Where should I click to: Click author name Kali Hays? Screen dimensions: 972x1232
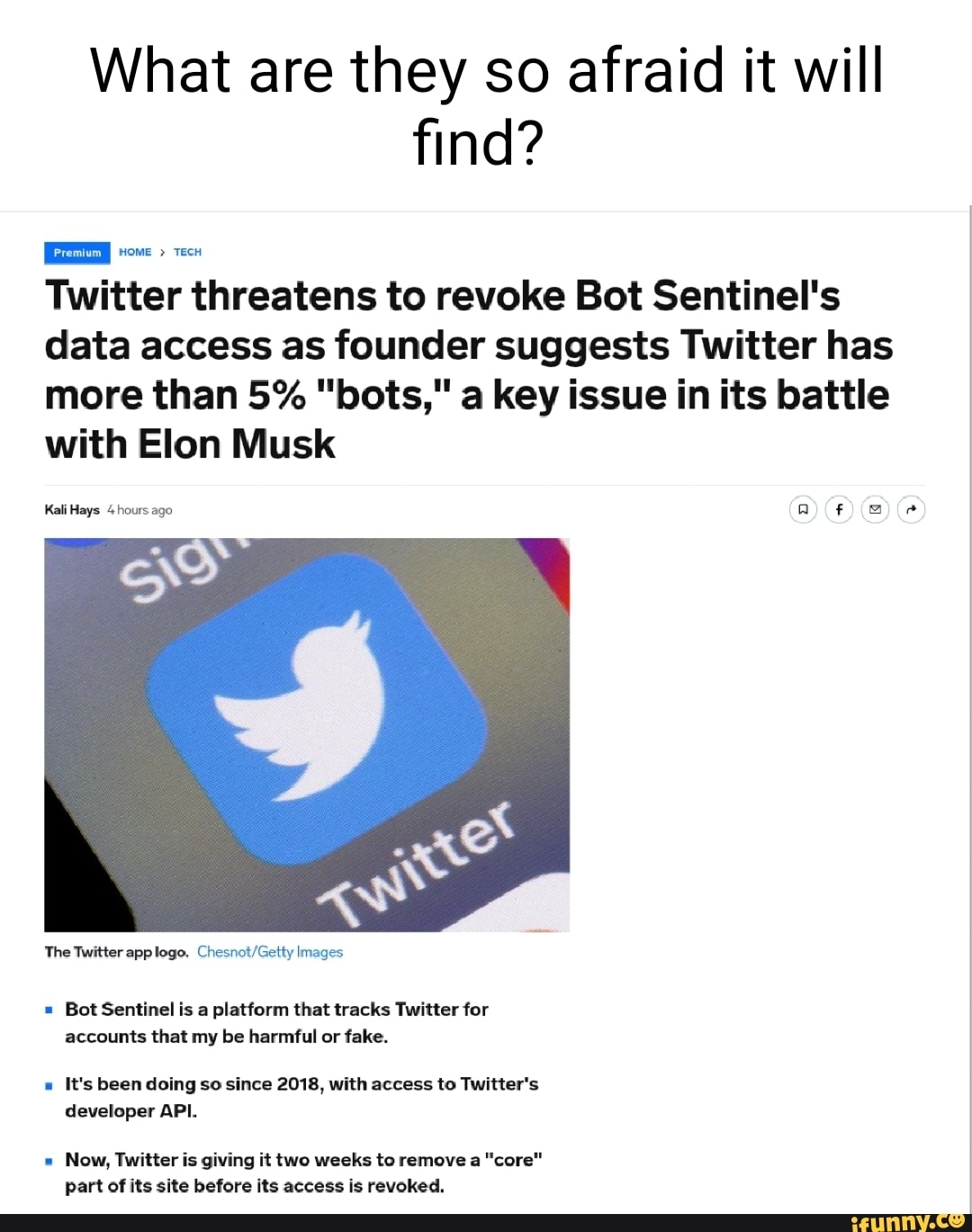point(71,509)
